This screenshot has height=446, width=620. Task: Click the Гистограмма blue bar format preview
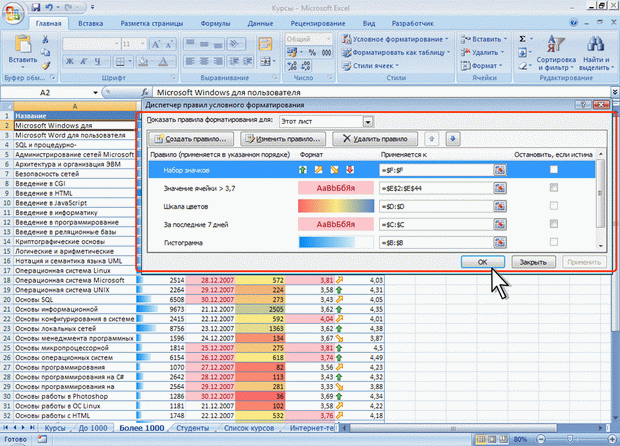click(x=336, y=242)
